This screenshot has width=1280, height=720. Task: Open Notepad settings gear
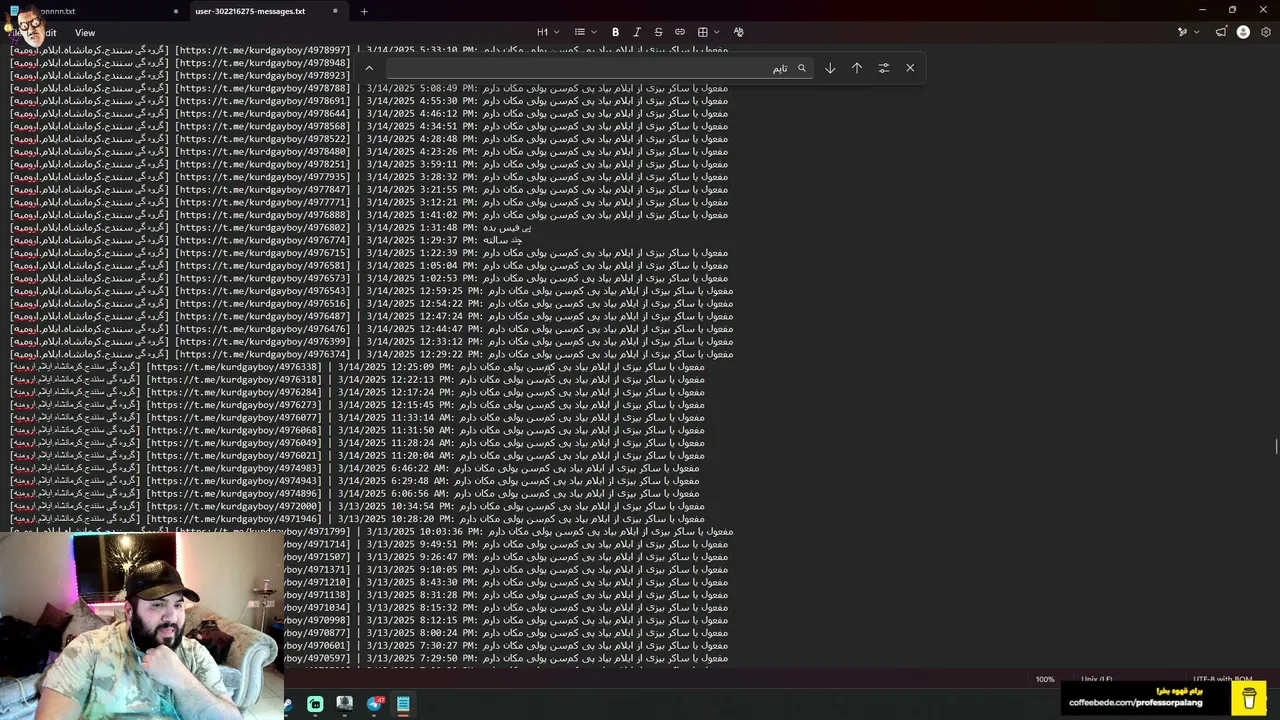coord(1266,32)
